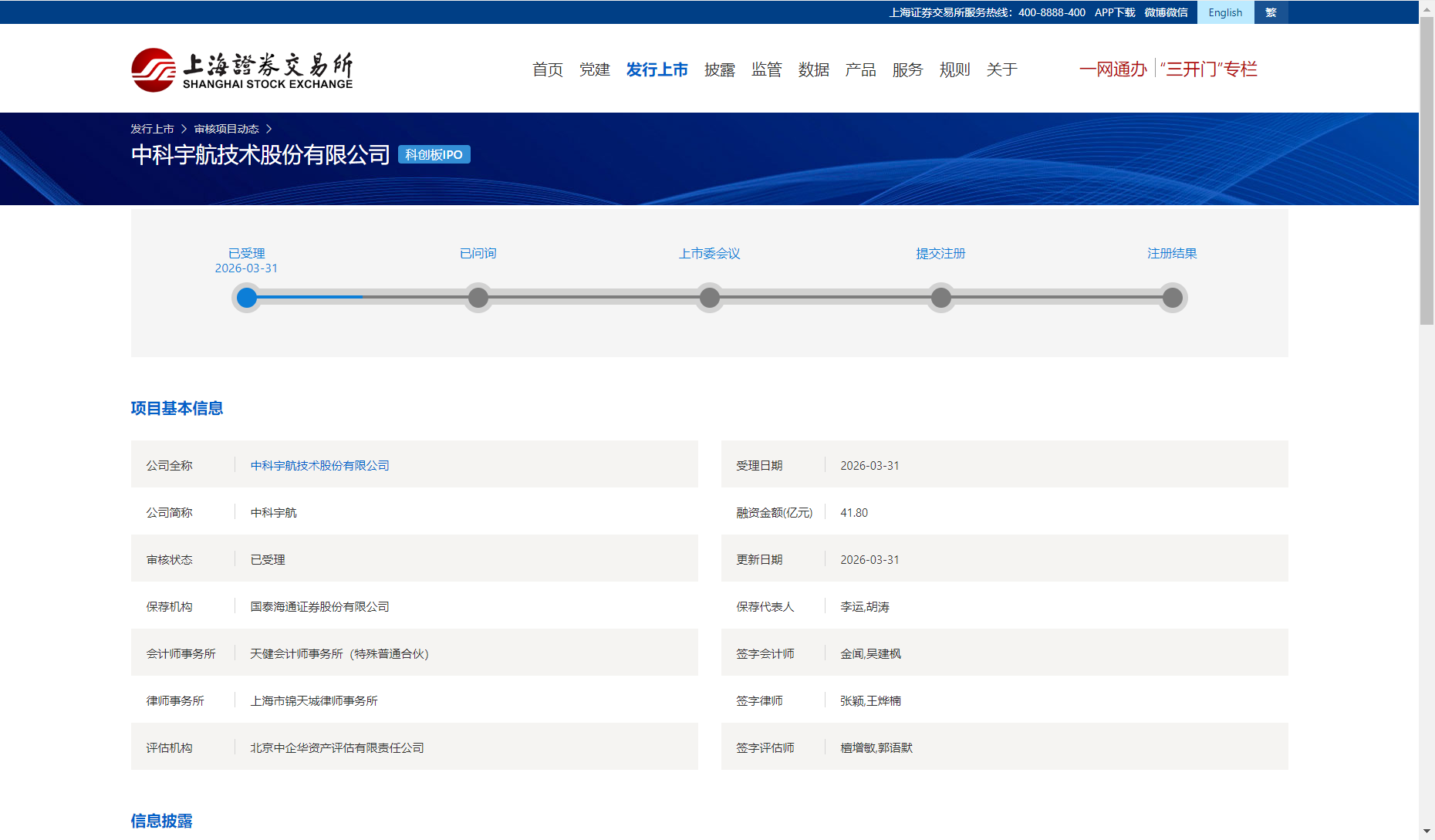Viewport: 1435px width, 840px height.
Task: Switch site language to English
Action: coord(1225,12)
